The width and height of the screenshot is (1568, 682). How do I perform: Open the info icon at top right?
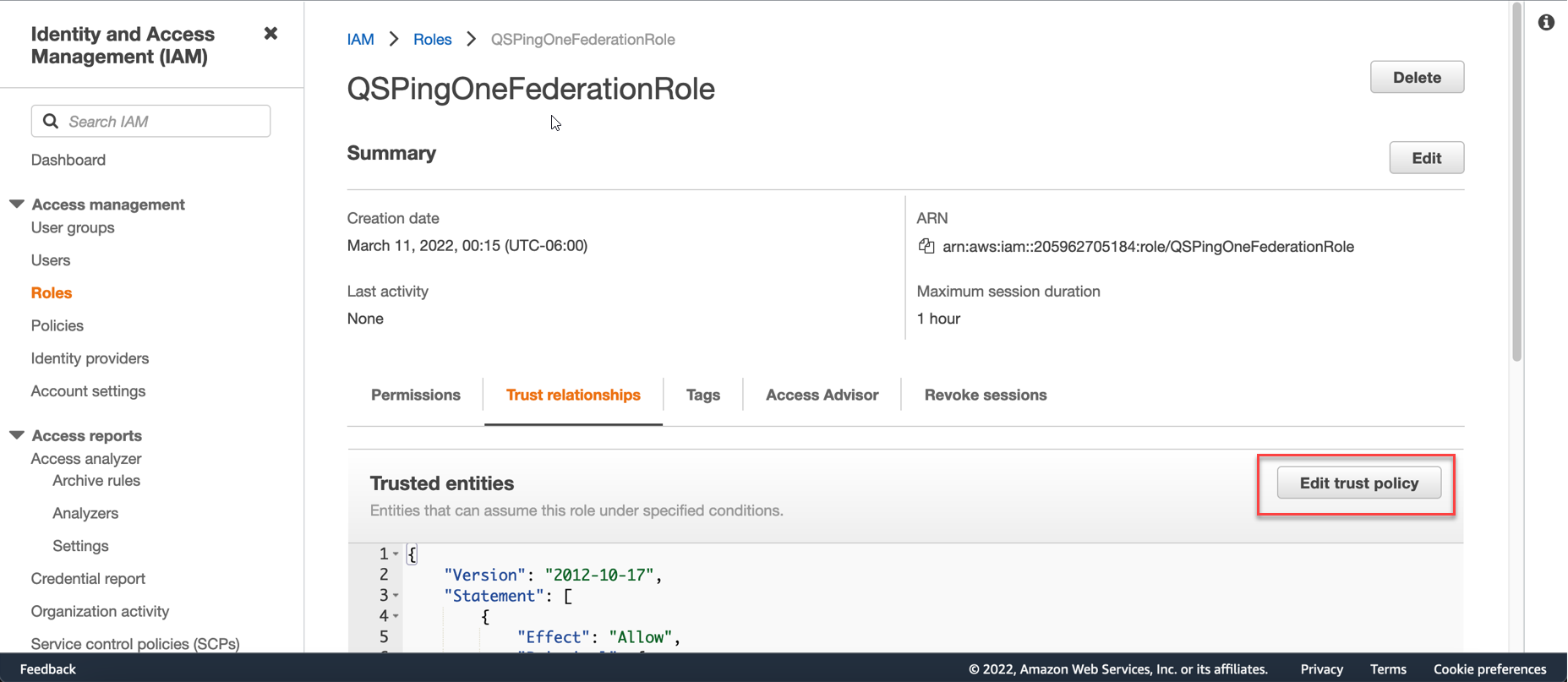[1546, 23]
